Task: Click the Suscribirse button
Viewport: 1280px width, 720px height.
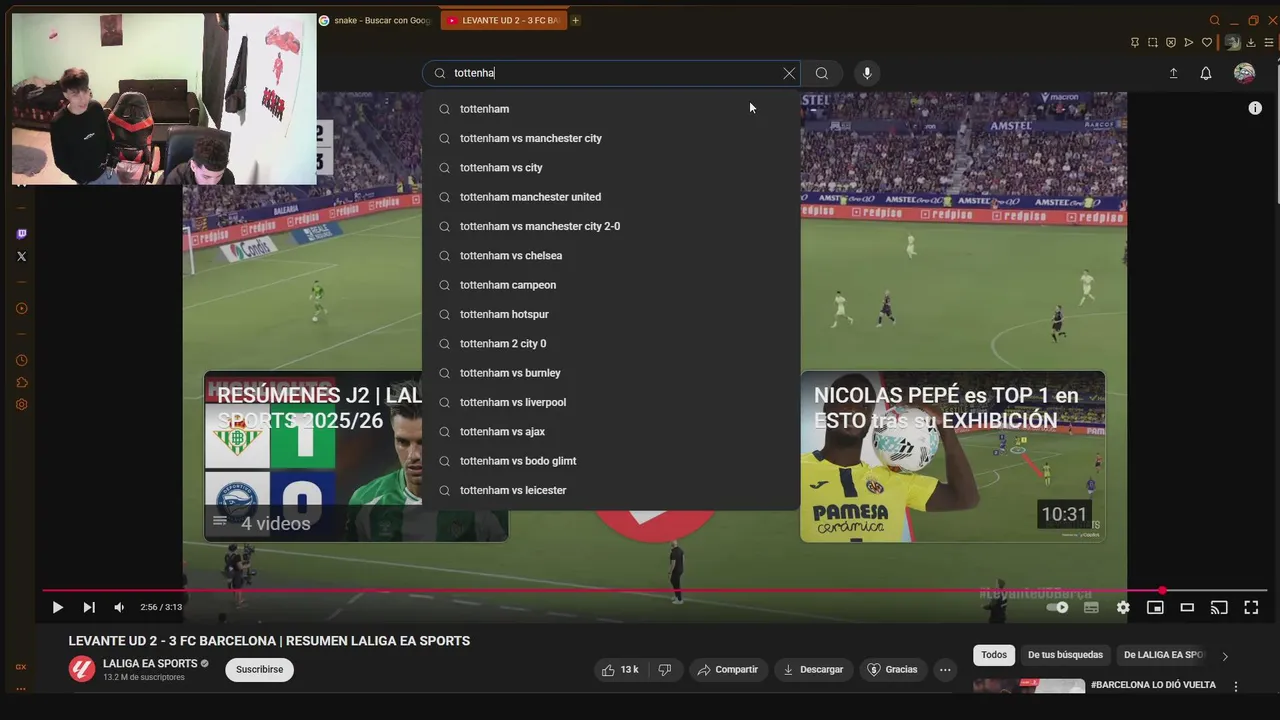Action: pos(259,670)
